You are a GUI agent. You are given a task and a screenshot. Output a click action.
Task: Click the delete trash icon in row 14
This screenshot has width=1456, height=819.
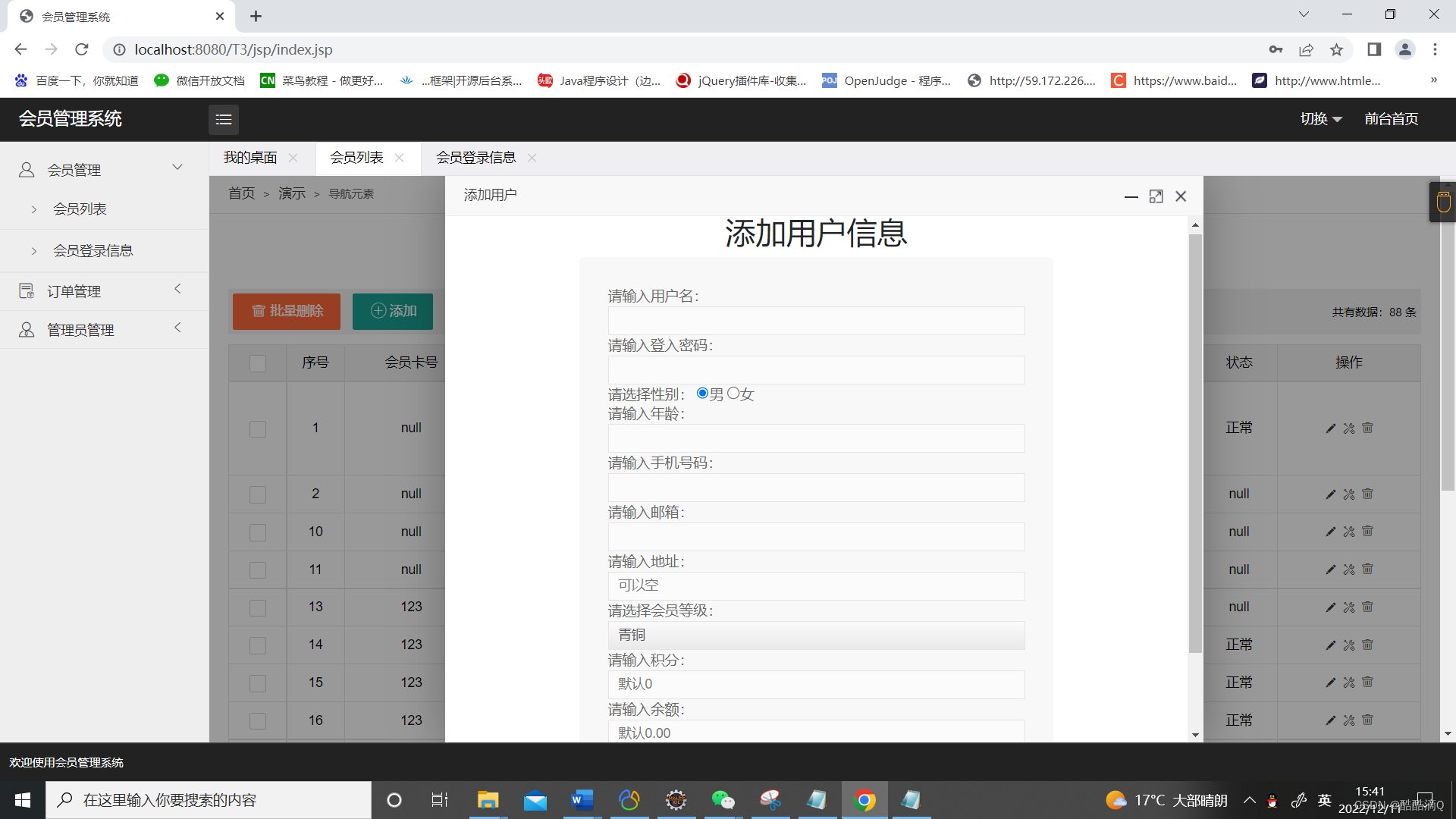click(x=1367, y=645)
